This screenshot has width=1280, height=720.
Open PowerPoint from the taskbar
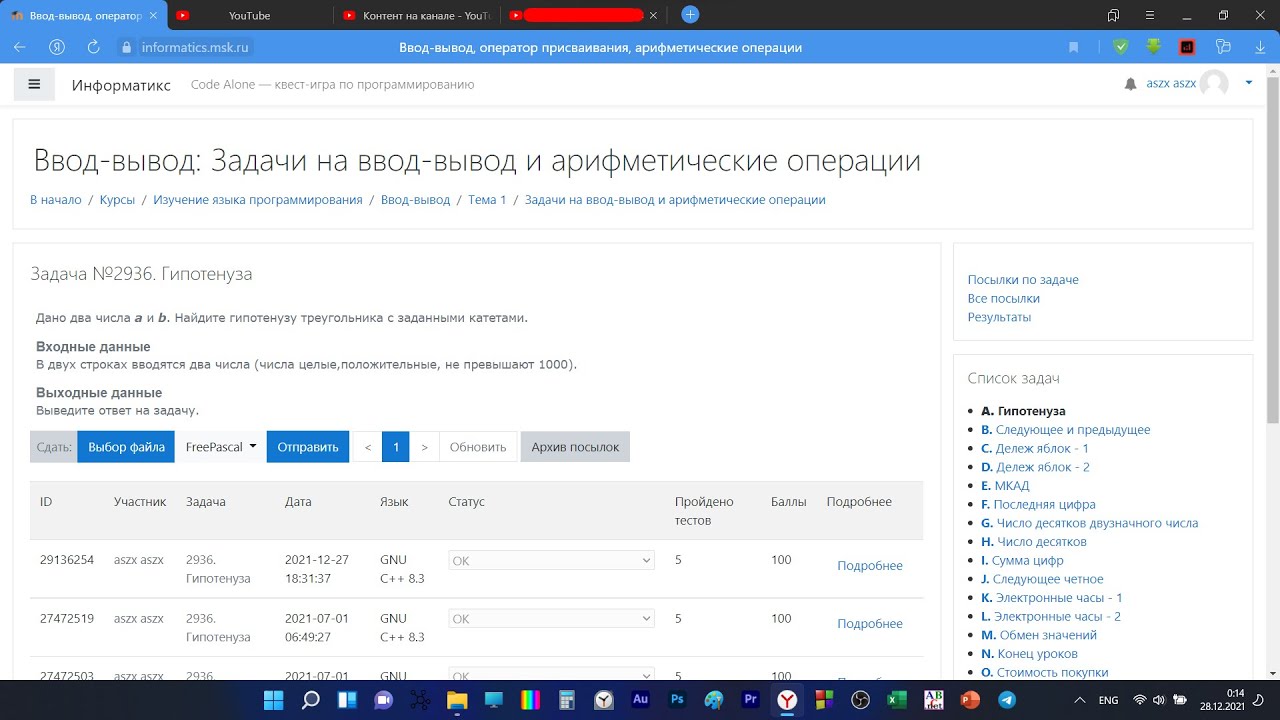[x=970, y=700]
